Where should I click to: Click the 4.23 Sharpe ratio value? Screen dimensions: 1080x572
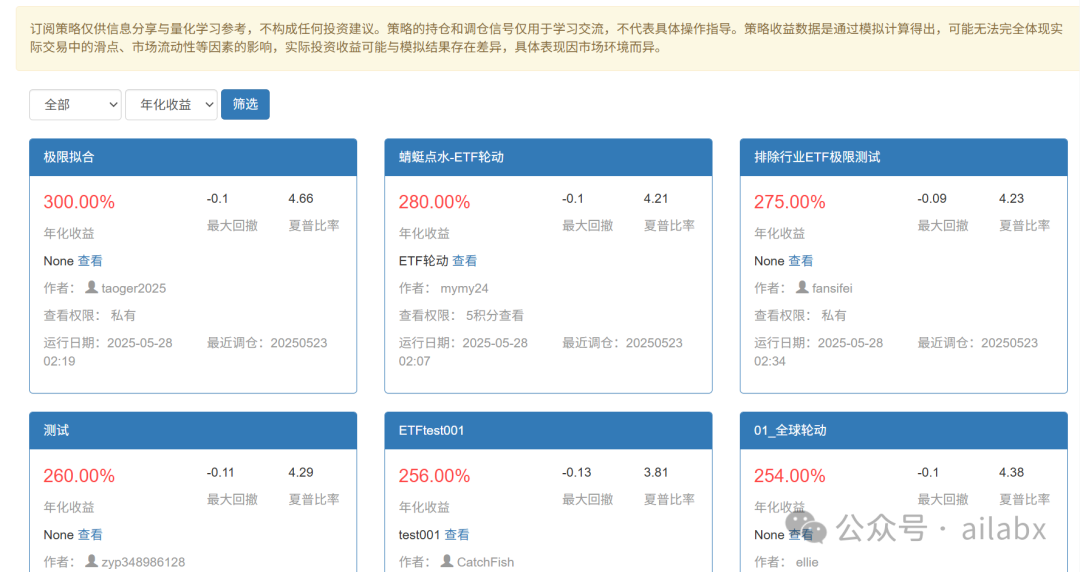tap(1011, 198)
